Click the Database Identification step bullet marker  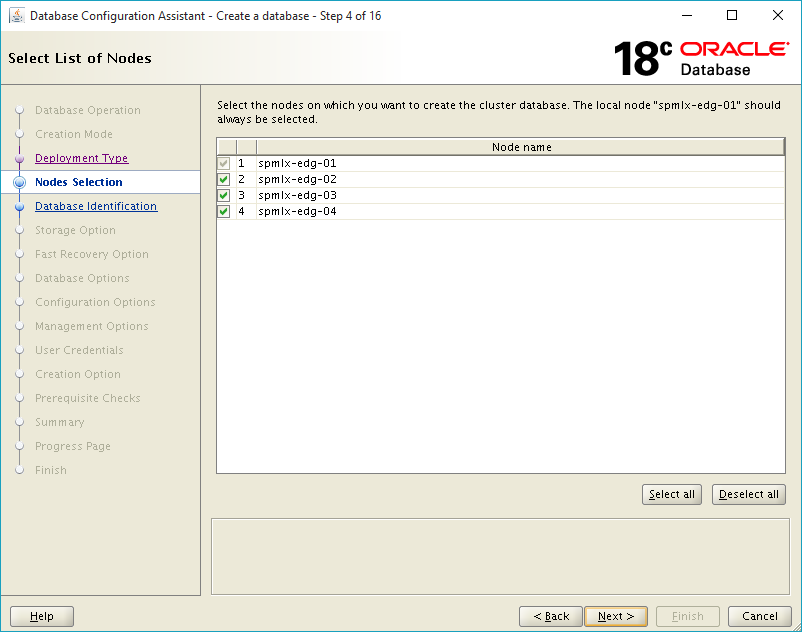(19, 207)
